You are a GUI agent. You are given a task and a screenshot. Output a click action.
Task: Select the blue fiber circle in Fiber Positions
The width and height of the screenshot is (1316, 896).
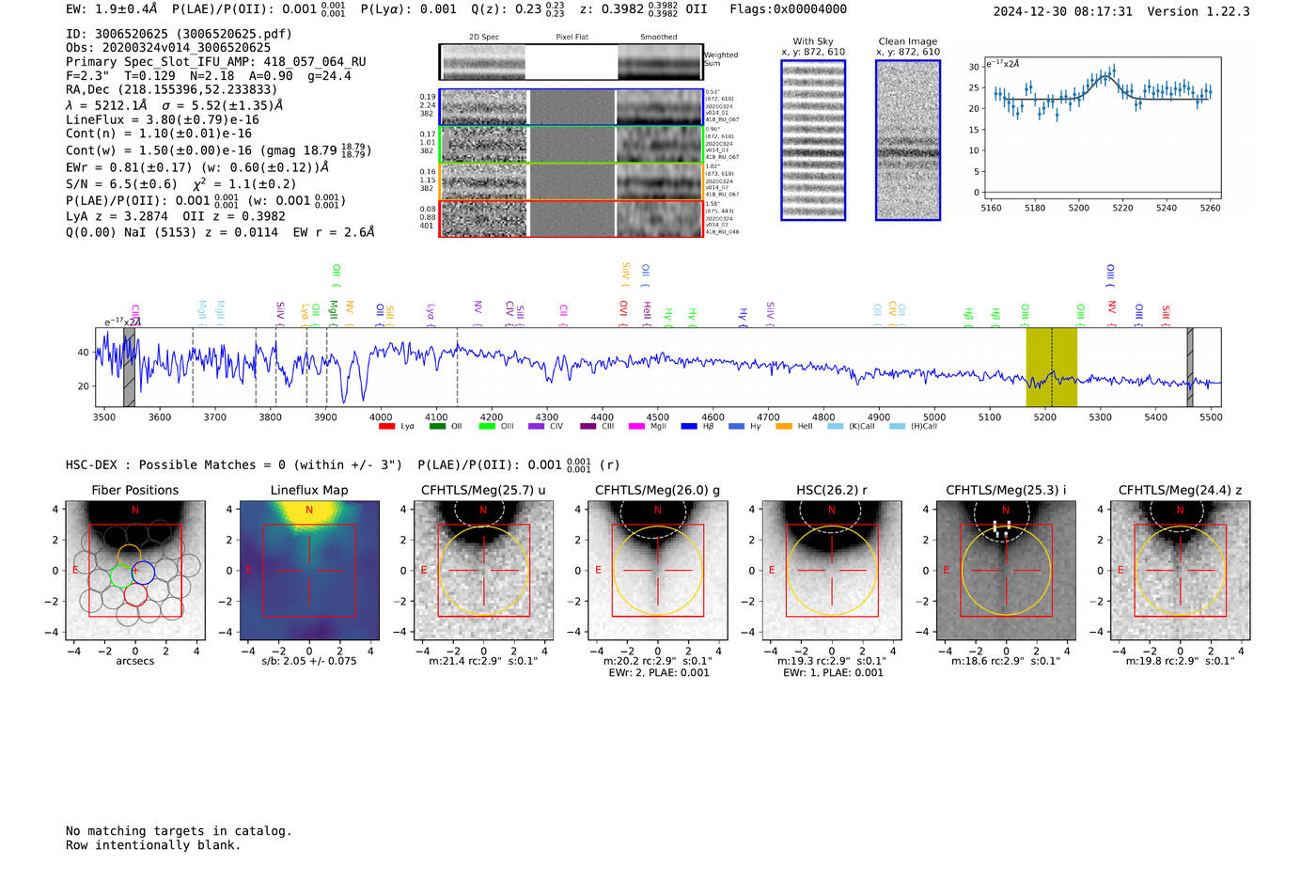[142, 572]
